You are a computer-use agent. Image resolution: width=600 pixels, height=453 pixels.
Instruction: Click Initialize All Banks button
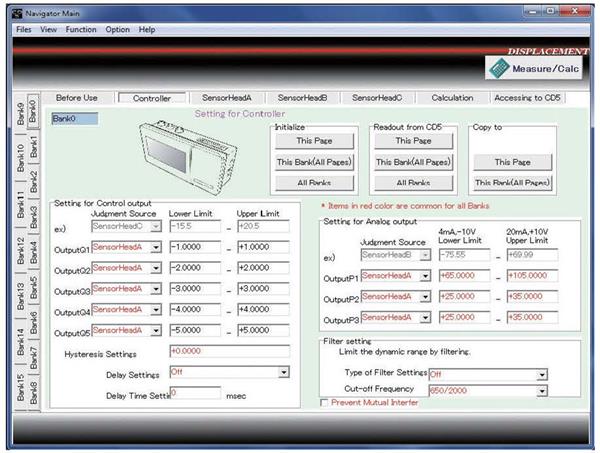point(314,183)
